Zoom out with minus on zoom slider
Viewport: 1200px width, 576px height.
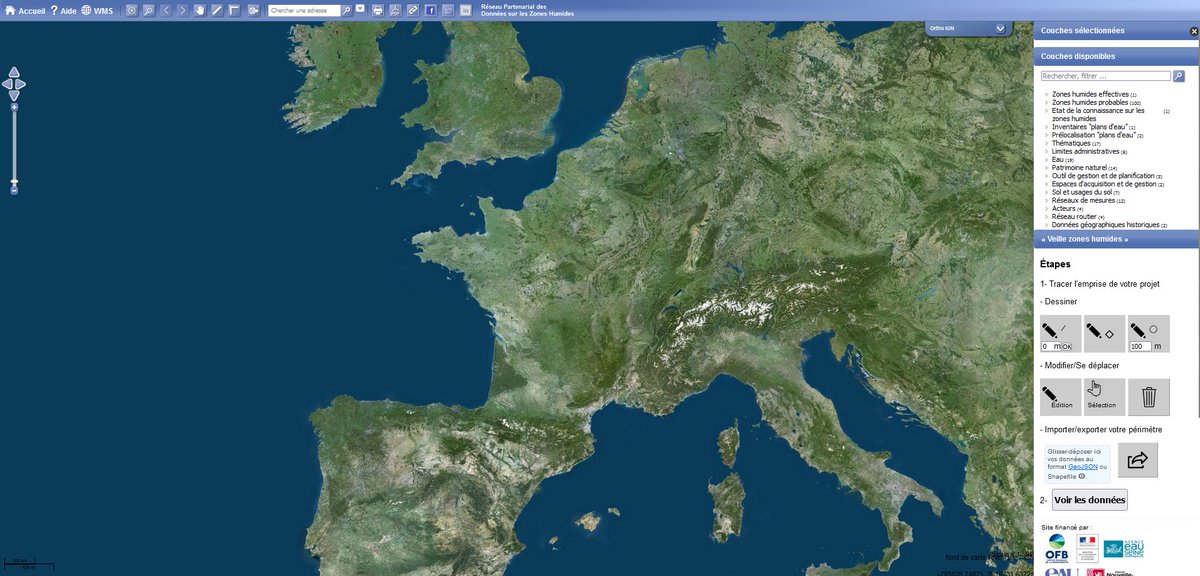(14, 190)
